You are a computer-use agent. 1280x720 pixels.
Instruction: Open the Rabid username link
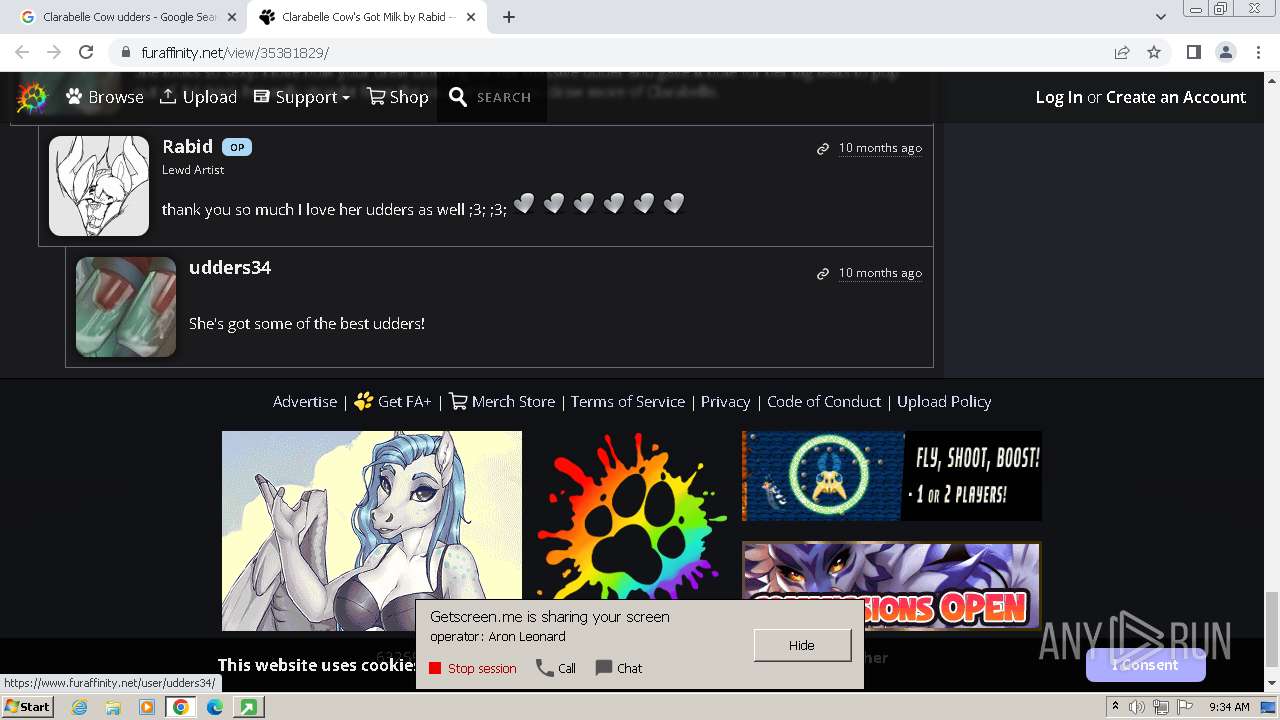187,146
